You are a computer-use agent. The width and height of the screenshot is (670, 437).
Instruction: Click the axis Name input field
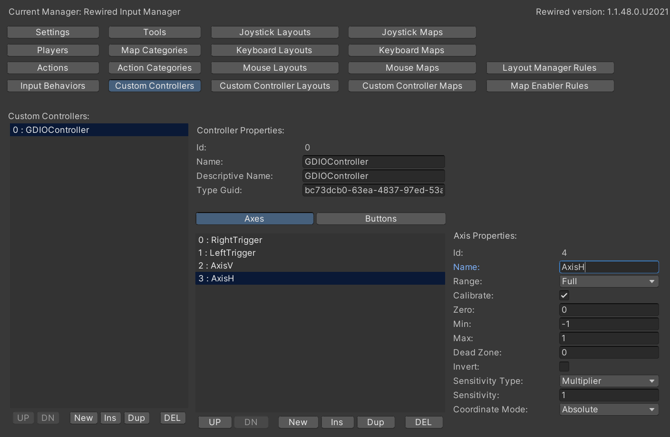609,267
